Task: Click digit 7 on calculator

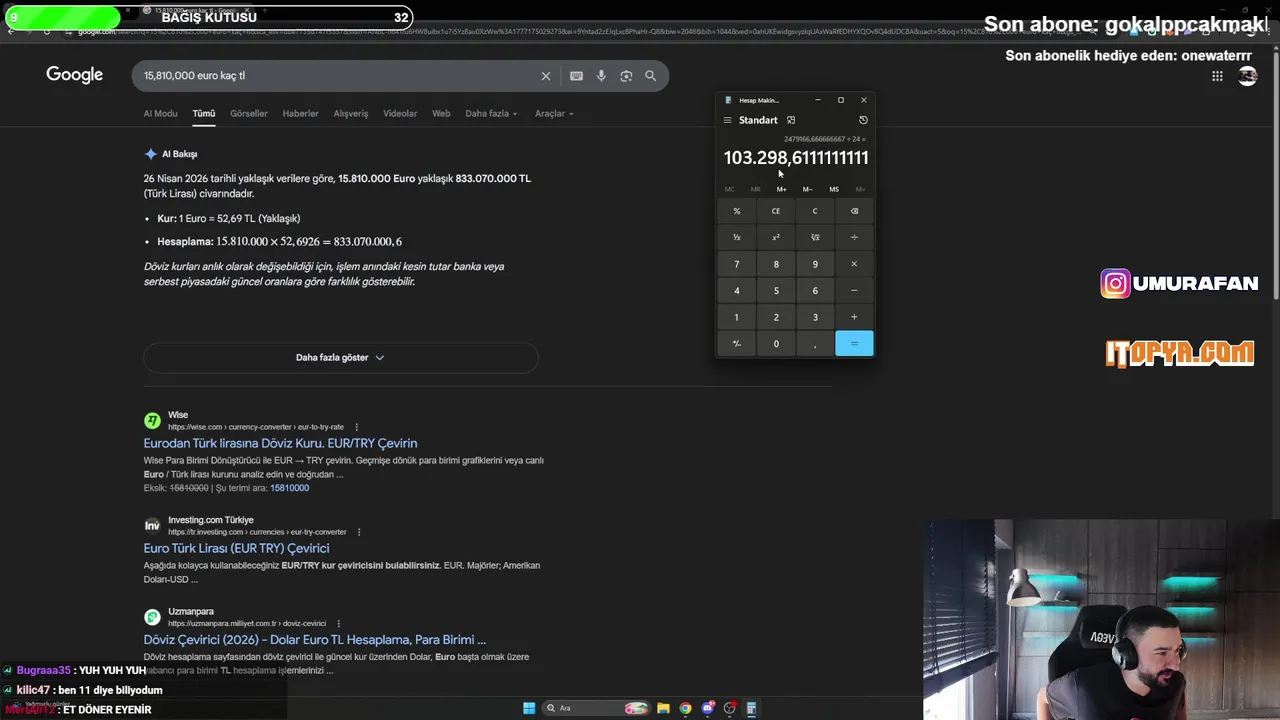Action: 737,264
